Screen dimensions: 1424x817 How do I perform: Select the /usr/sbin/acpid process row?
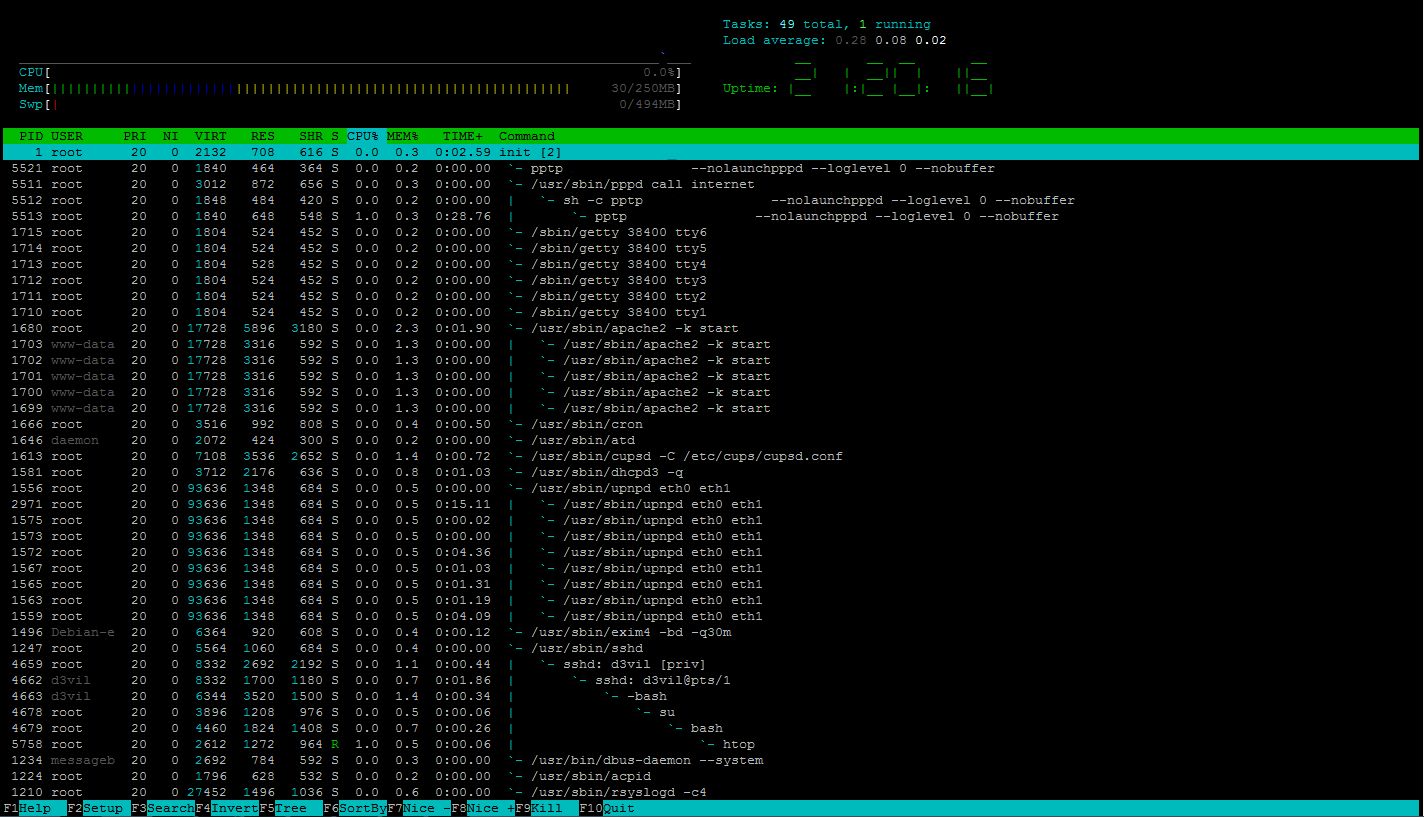click(711, 776)
